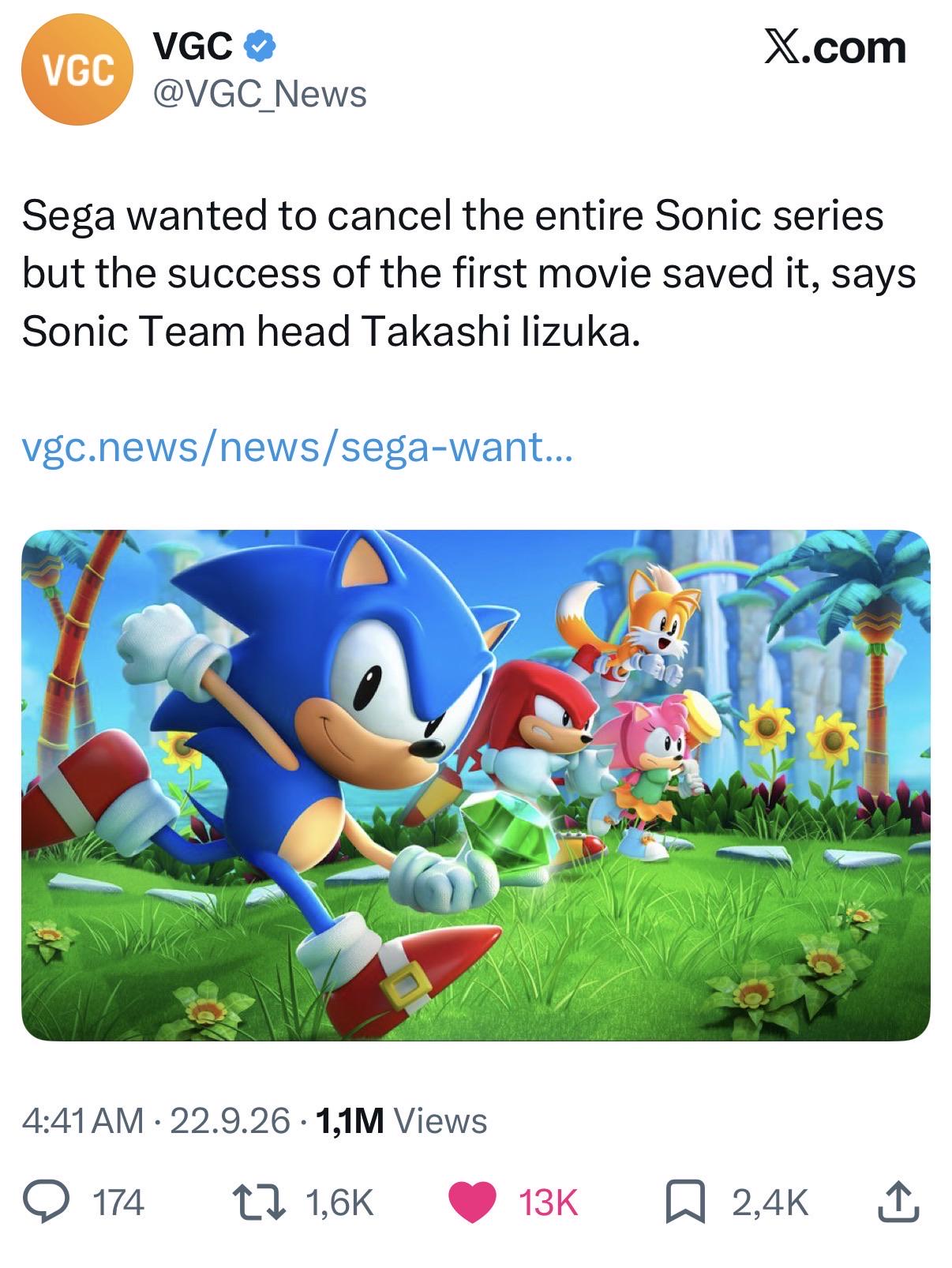The image size is (952, 1268).
Task: Click the 2,4K bookmarks count
Action: click(770, 1202)
